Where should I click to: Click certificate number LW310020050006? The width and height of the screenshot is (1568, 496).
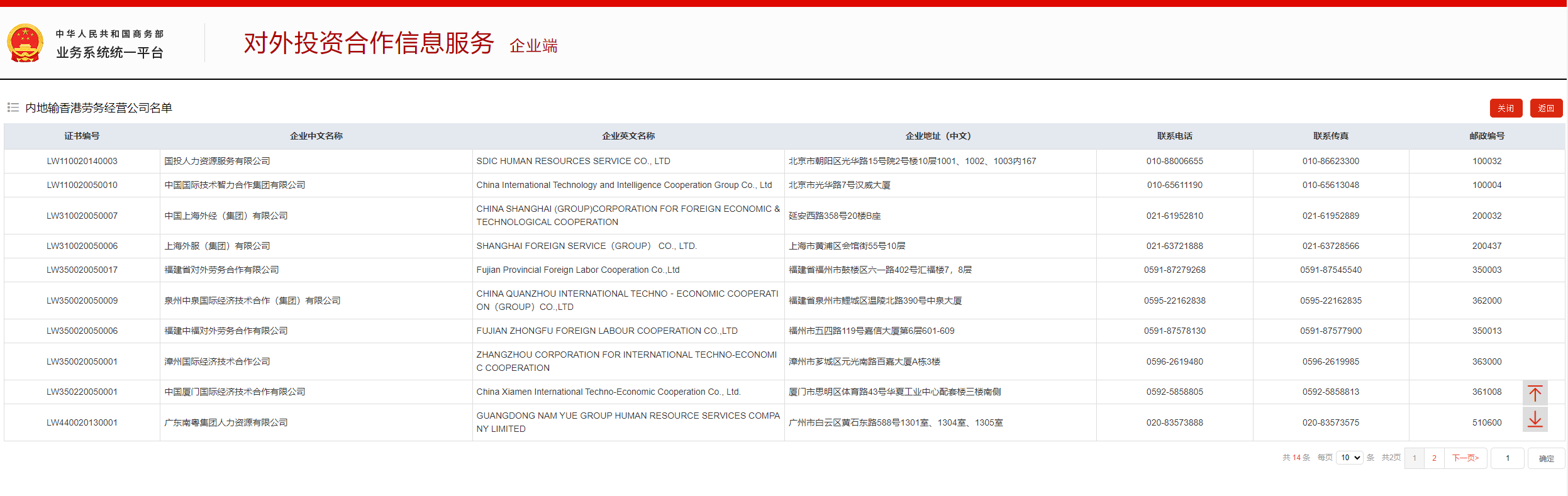[x=82, y=246]
